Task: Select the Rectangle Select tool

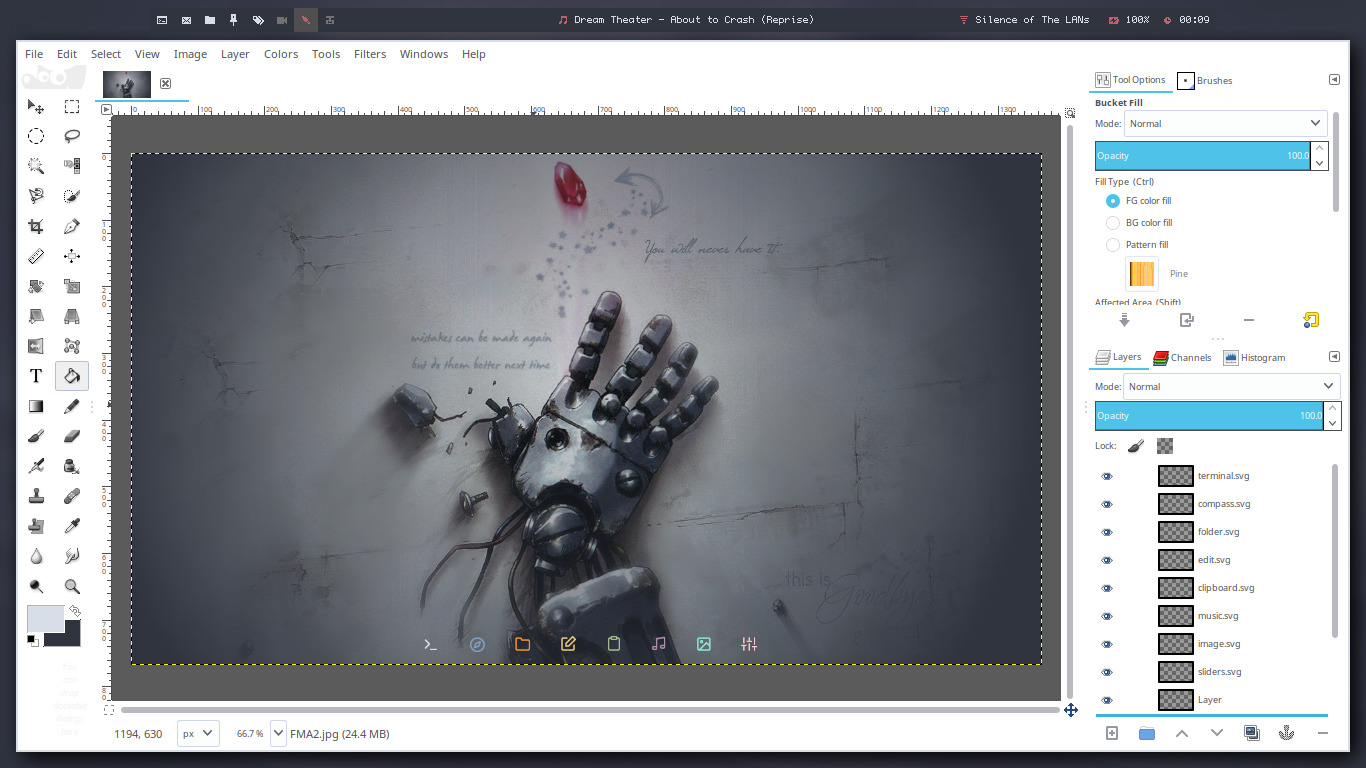Action: [x=72, y=107]
